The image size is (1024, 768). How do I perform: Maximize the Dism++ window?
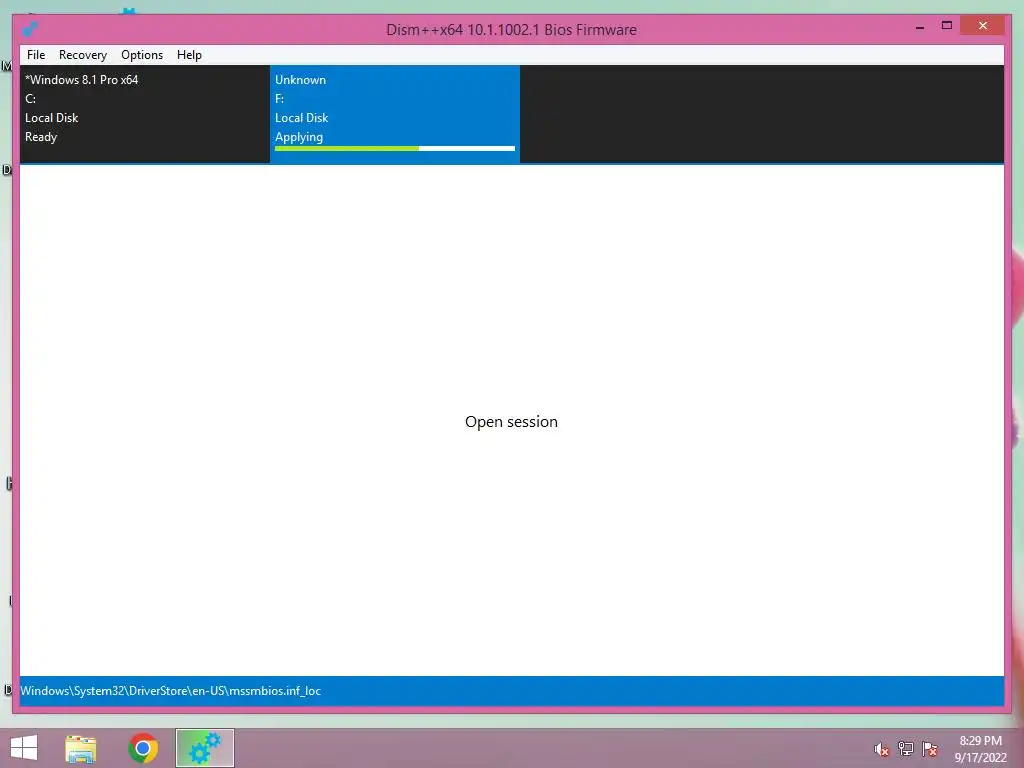click(947, 26)
